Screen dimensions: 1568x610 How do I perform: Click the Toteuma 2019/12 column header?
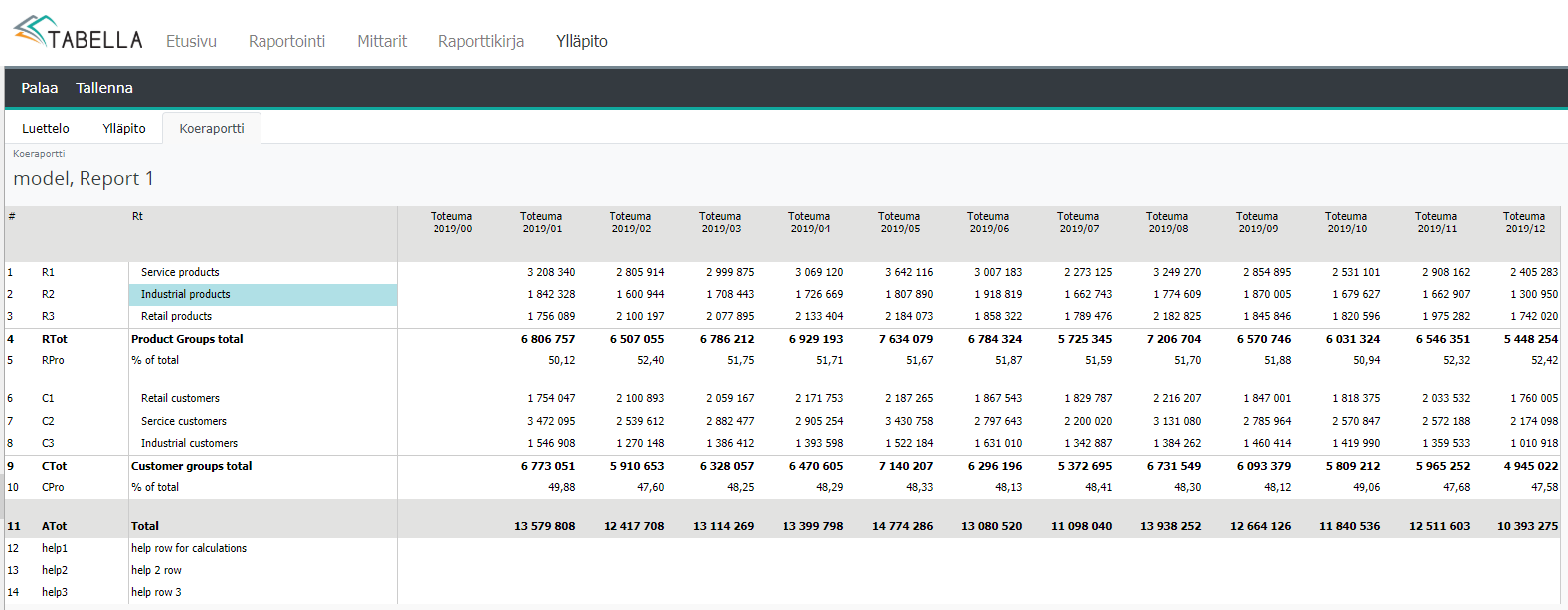click(x=1524, y=222)
